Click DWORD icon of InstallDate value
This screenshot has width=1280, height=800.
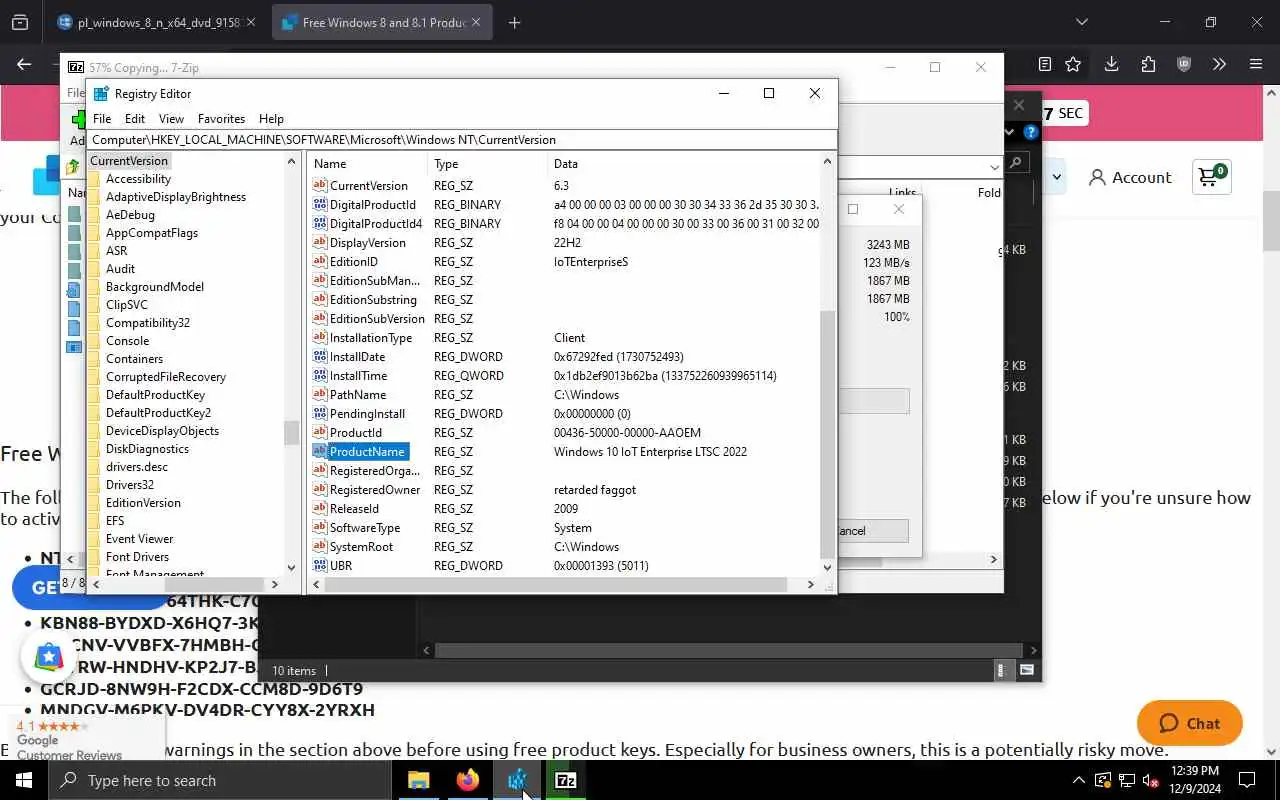pyautogui.click(x=320, y=356)
